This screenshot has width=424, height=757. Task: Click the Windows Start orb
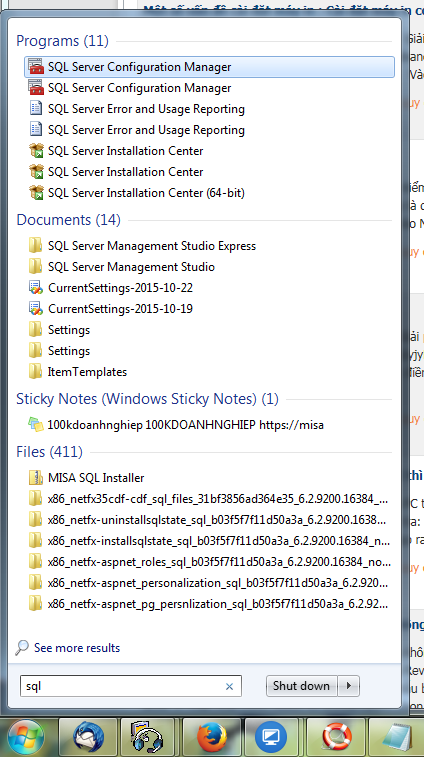[x=26, y=738]
